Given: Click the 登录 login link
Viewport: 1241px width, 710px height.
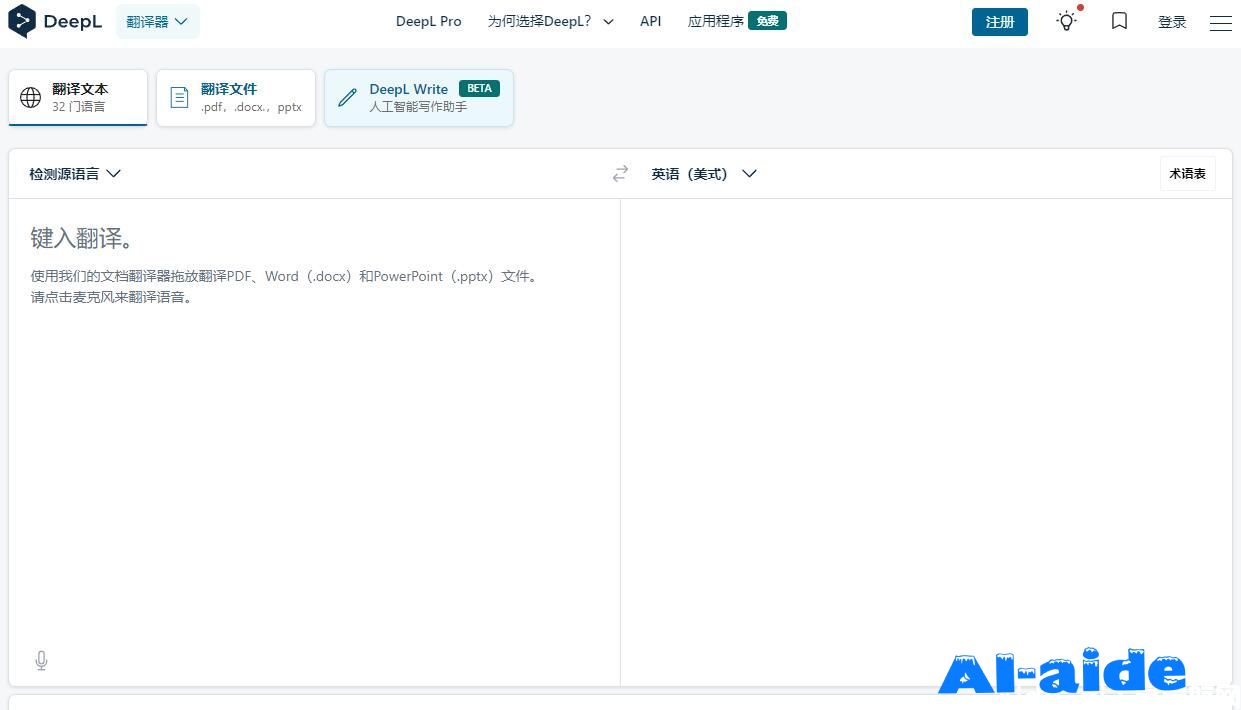Looking at the screenshot, I should (x=1172, y=22).
